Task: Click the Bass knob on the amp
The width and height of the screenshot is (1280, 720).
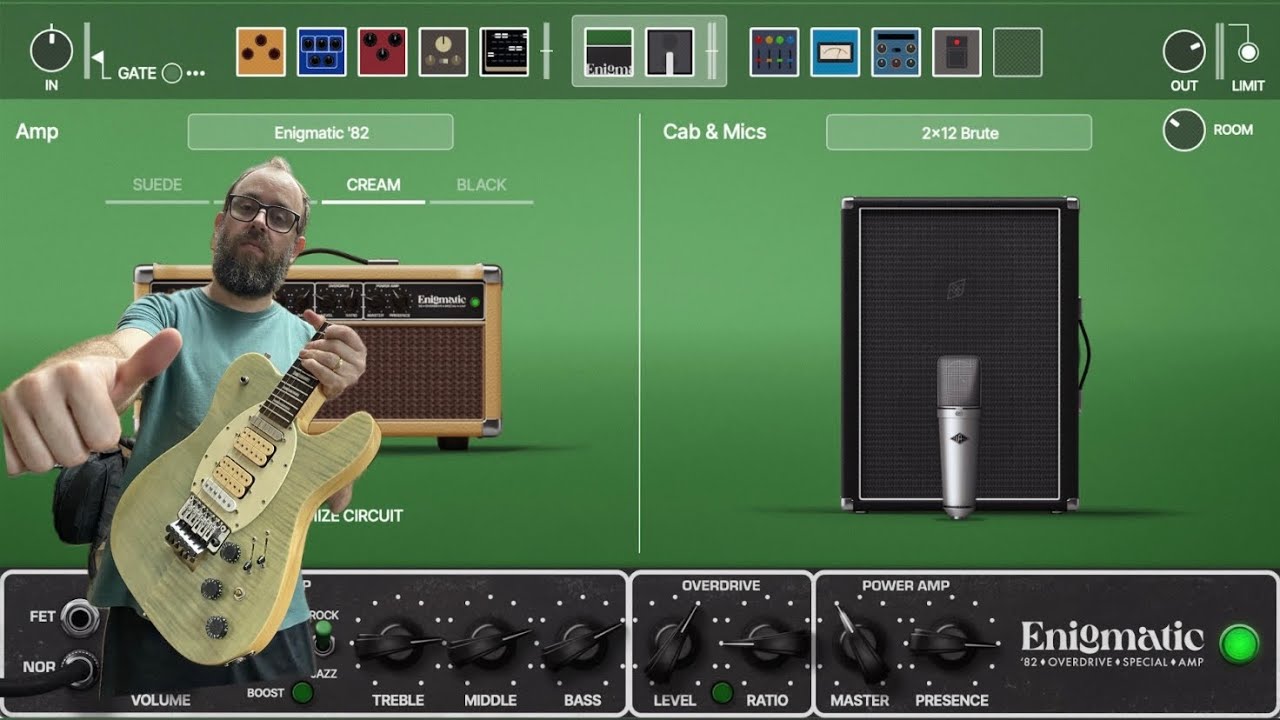Action: 581,645
